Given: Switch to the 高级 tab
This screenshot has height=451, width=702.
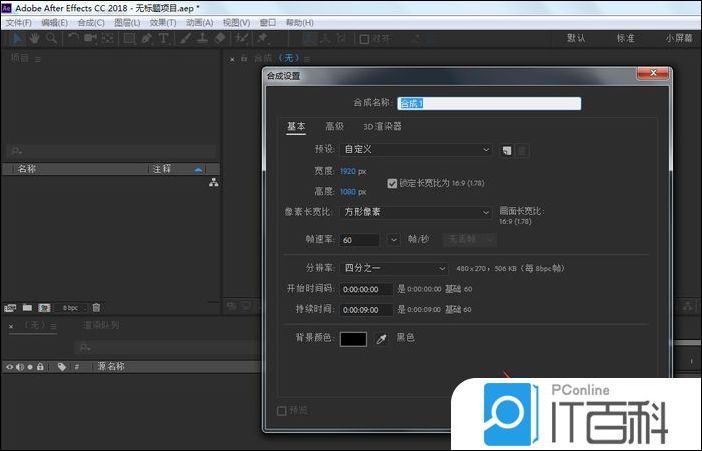Looking at the screenshot, I should [x=334, y=127].
